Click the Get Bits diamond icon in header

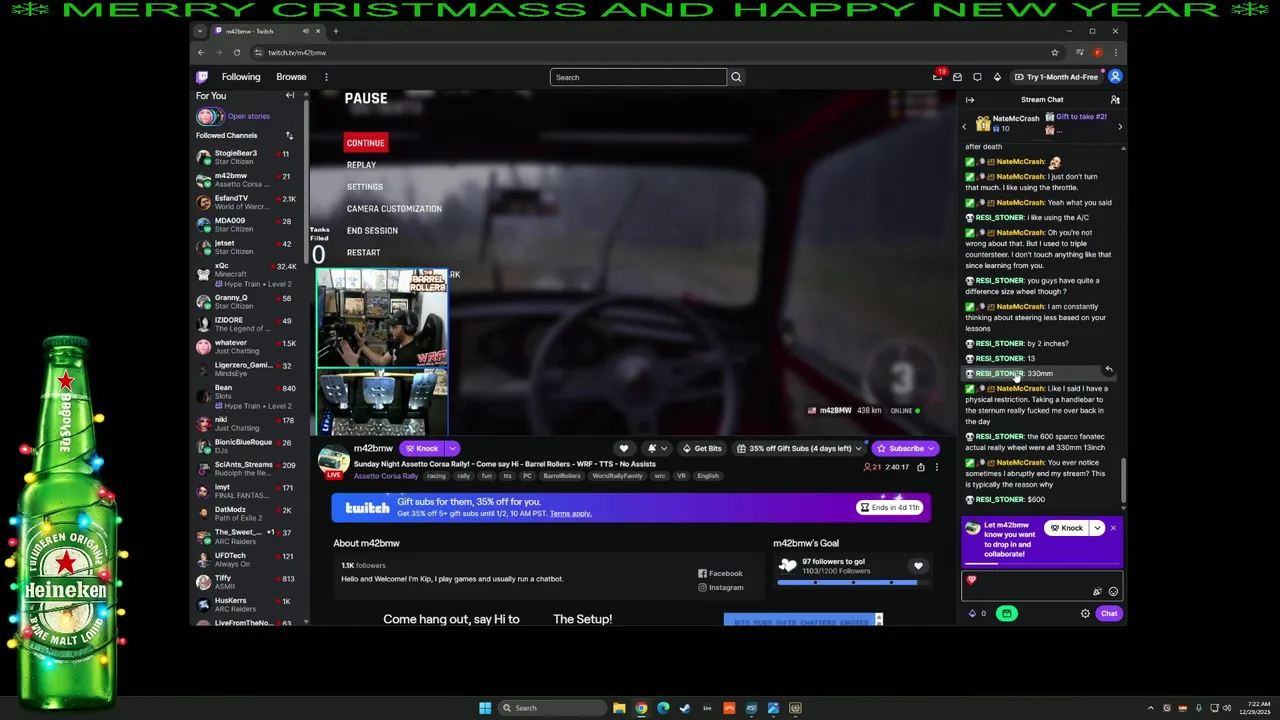pos(998,77)
